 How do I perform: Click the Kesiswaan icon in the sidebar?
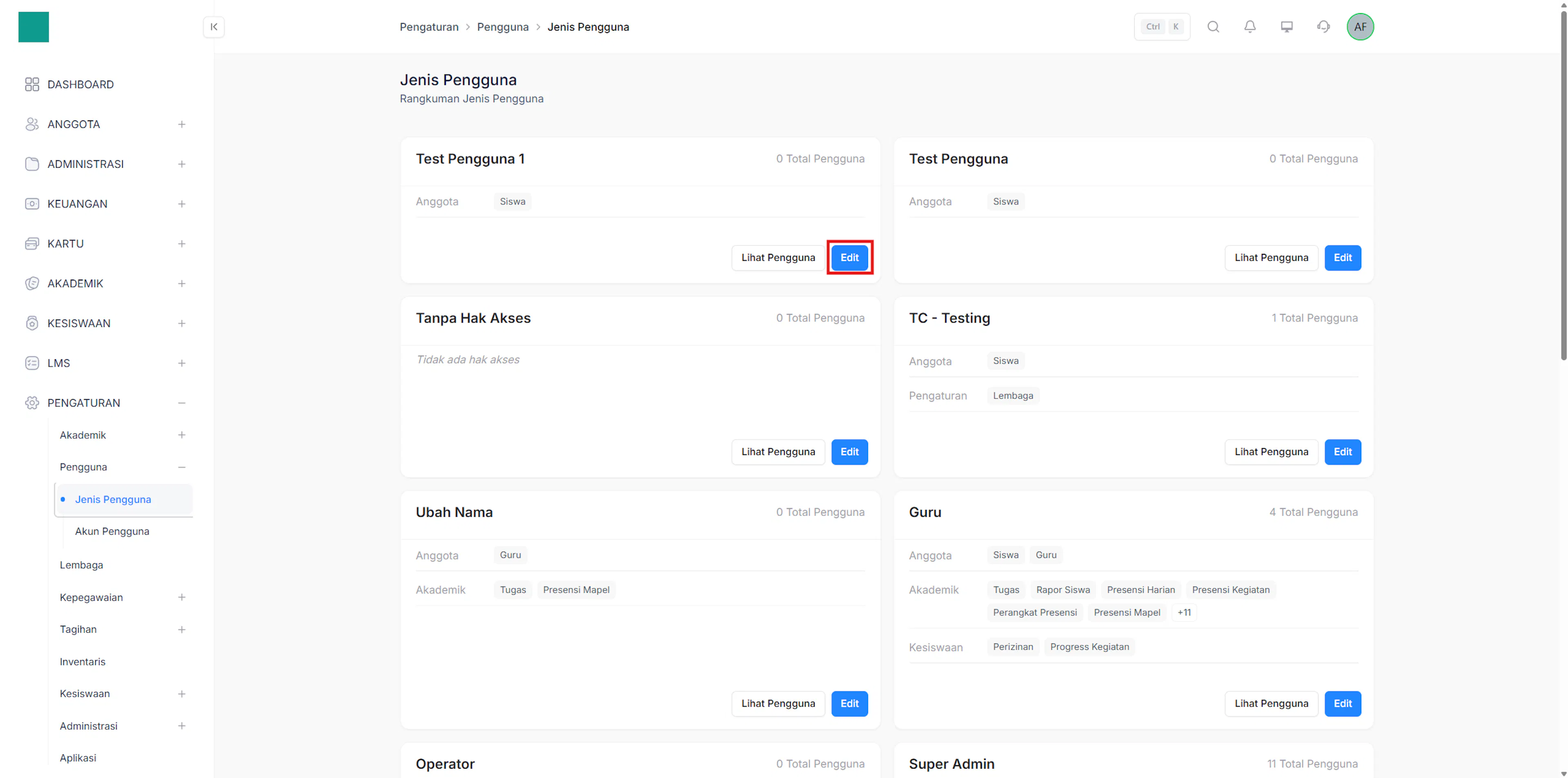[x=32, y=323]
